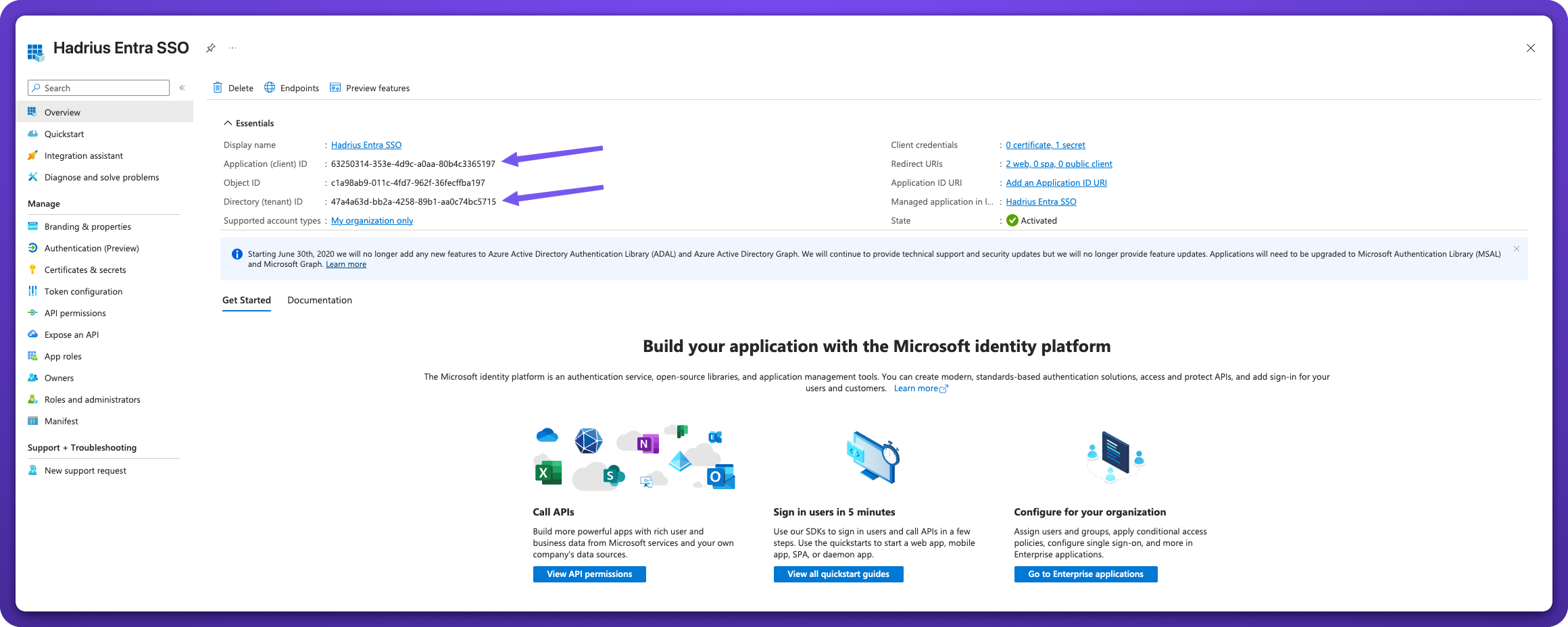Open Learn more in the info banner
Screen dimensions: 1568x627
click(x=346, y=264)
